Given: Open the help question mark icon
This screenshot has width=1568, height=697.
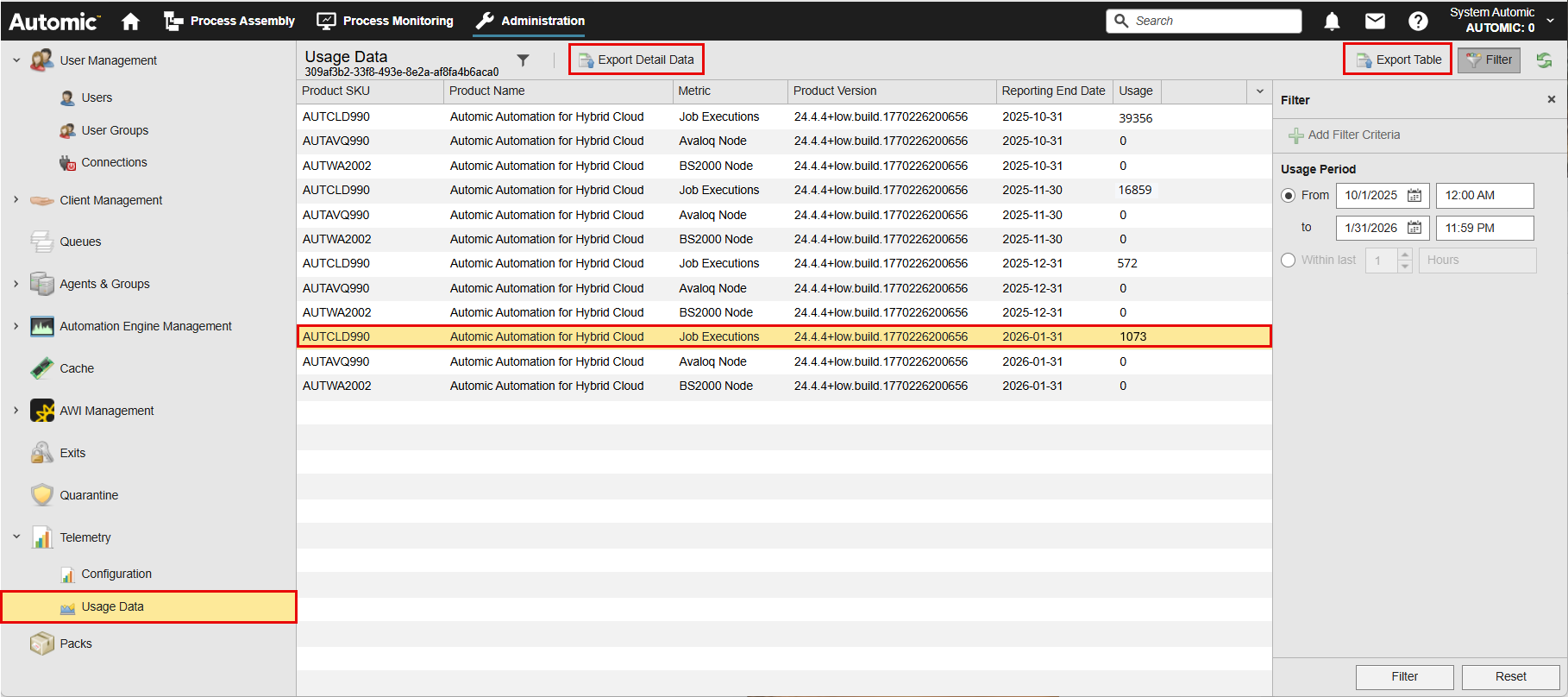Looking at the screenshot, I should click(1418, 22).
